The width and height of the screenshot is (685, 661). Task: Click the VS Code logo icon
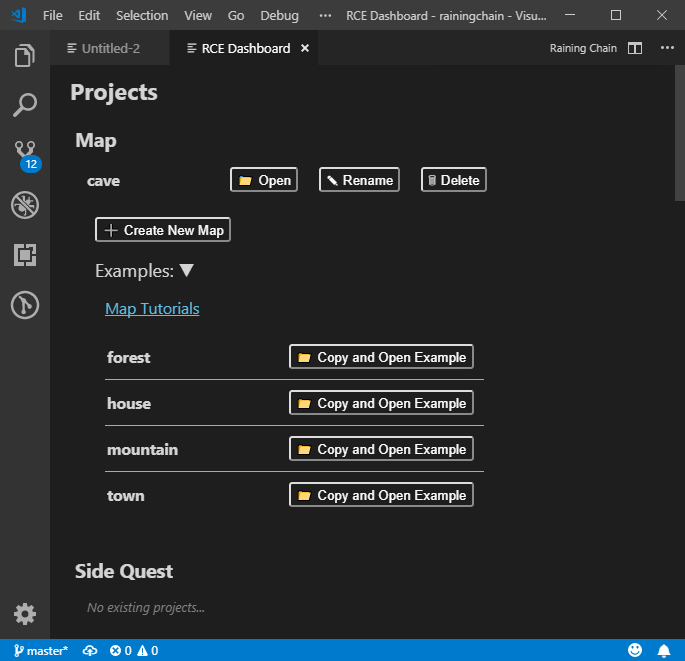coord(19,15)
